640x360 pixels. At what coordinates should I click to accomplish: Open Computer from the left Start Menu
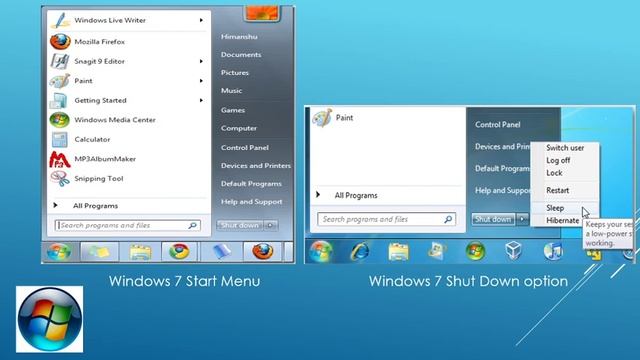click(239, 128)
